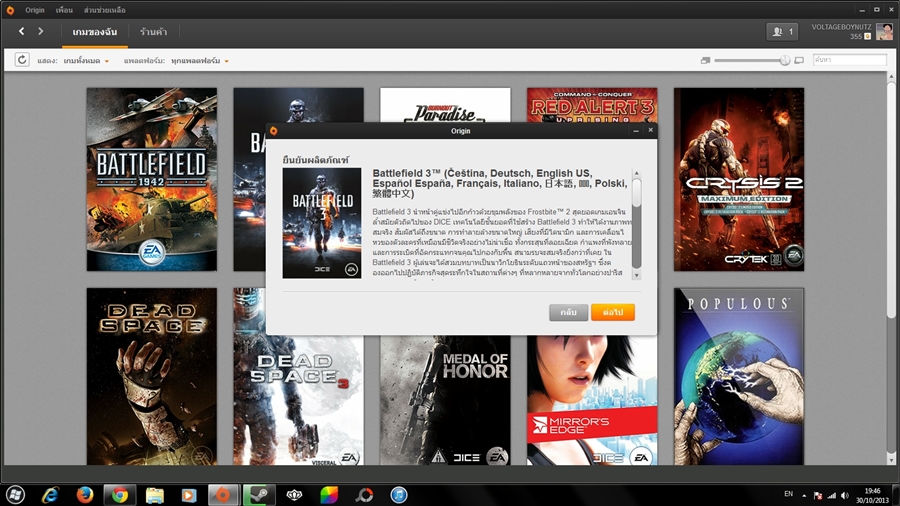Click the 355 points value
900x506 pixels.
[856, 36]
